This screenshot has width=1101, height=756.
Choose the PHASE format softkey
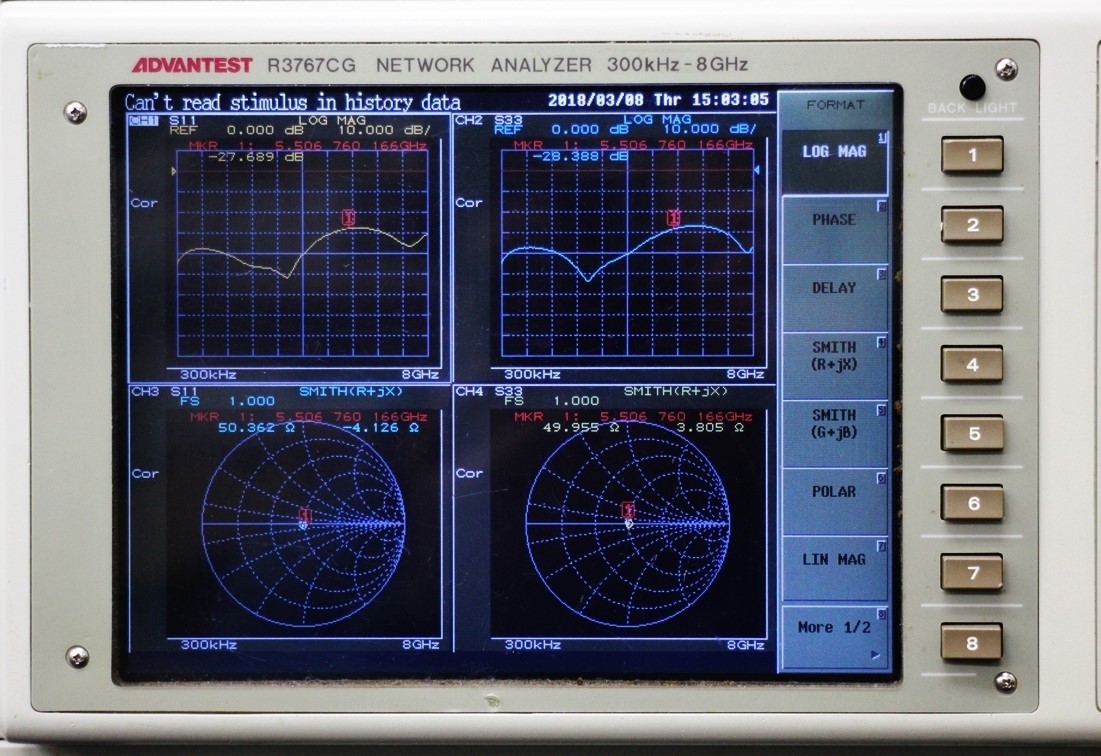(x=834, y=230)
